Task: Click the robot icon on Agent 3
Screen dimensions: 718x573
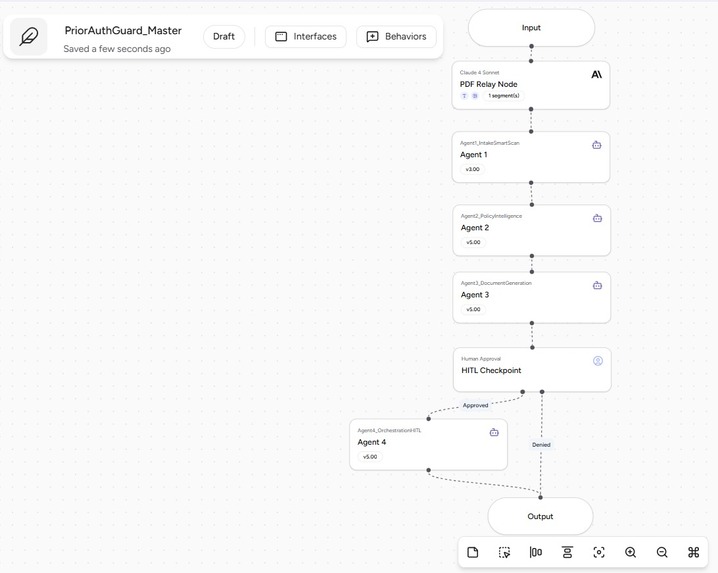Action: 598,285
